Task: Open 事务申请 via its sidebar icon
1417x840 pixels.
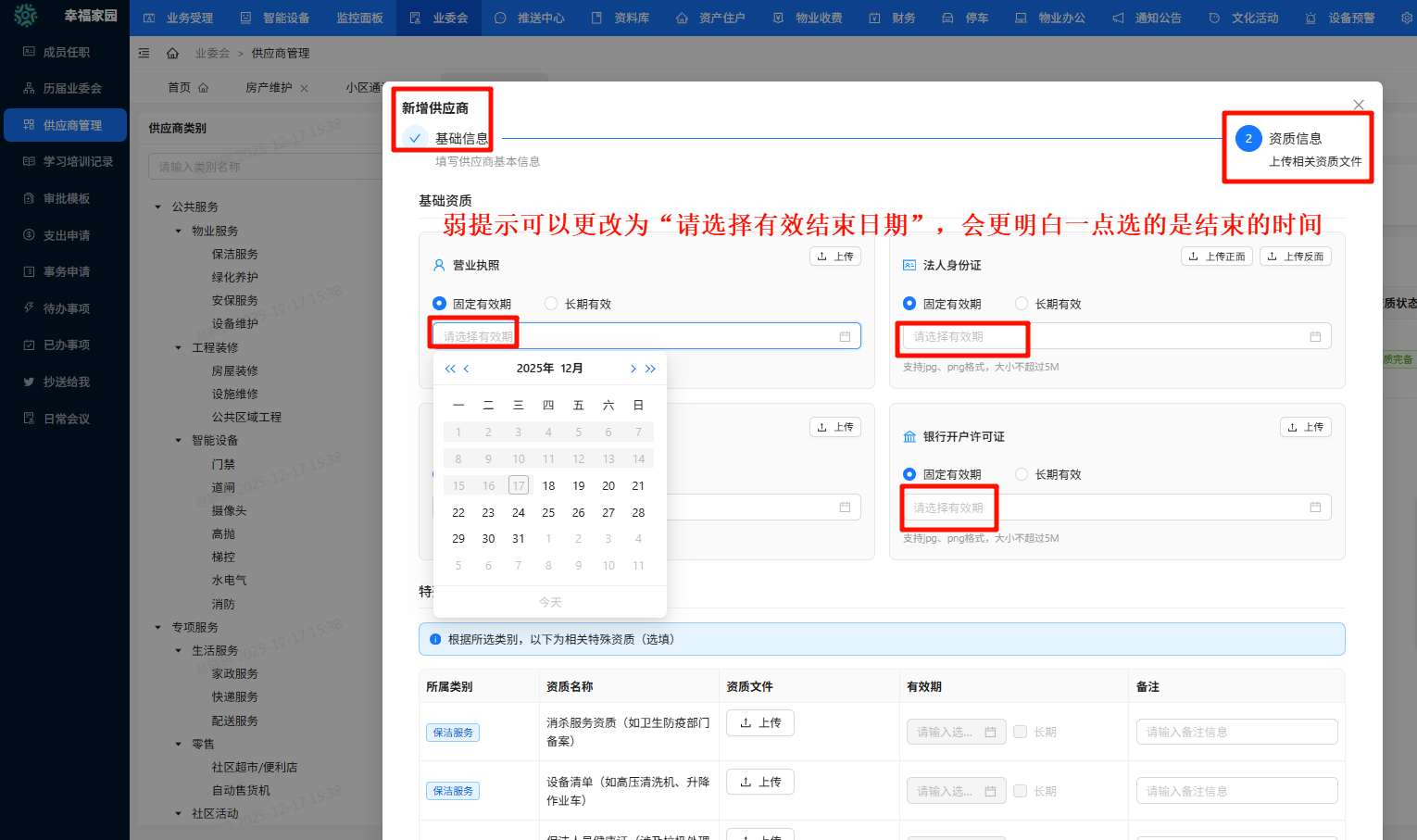Action: point(29,271)
